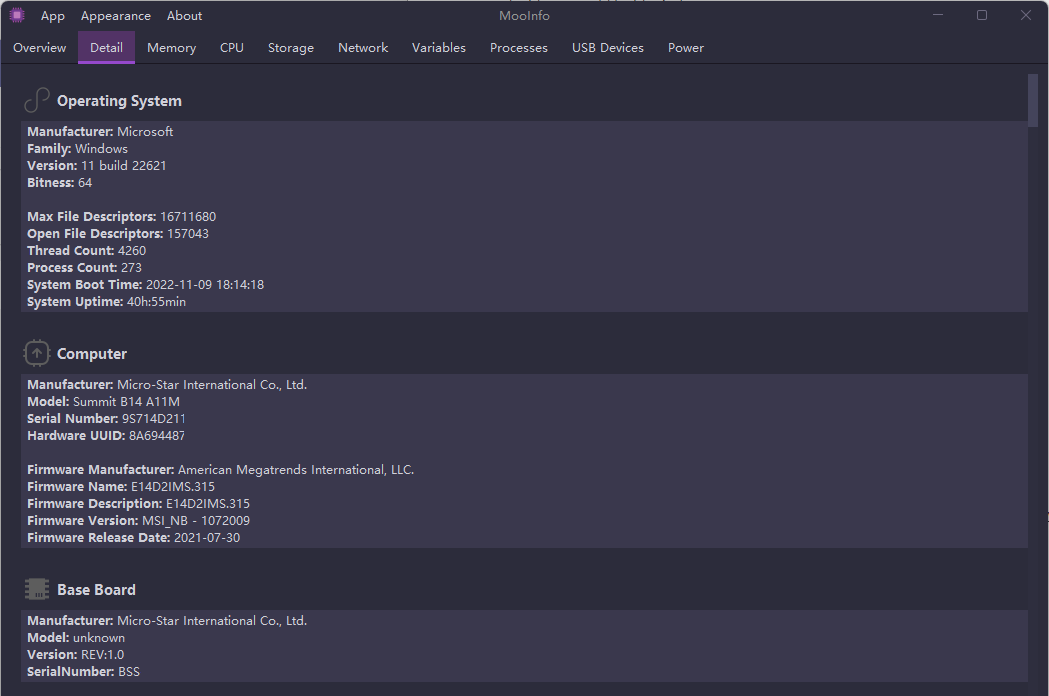The height and width of the screenshot is (696, 1049).
Task: Click the OS 'Manufacturer: Microsoft' line
Action: [100, 132]
